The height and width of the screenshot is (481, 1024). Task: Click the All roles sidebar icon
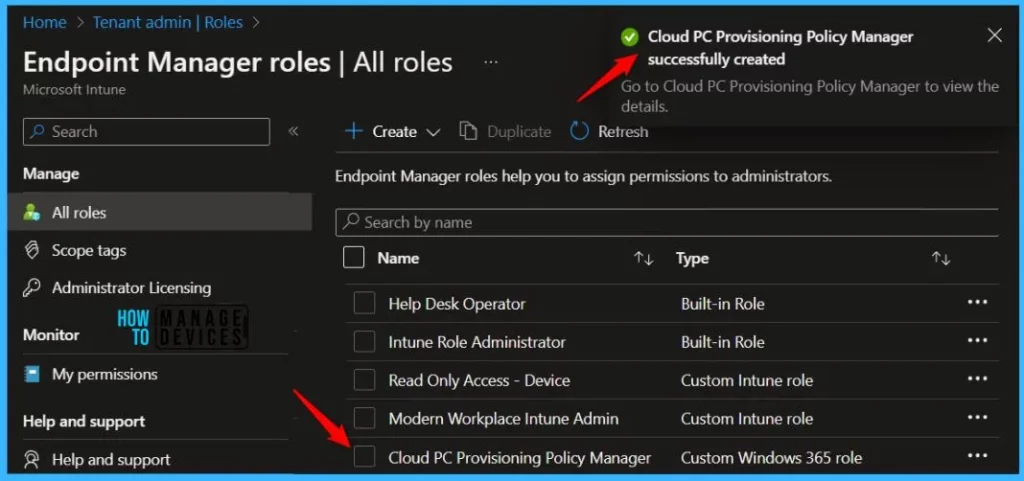pos(31,212)
